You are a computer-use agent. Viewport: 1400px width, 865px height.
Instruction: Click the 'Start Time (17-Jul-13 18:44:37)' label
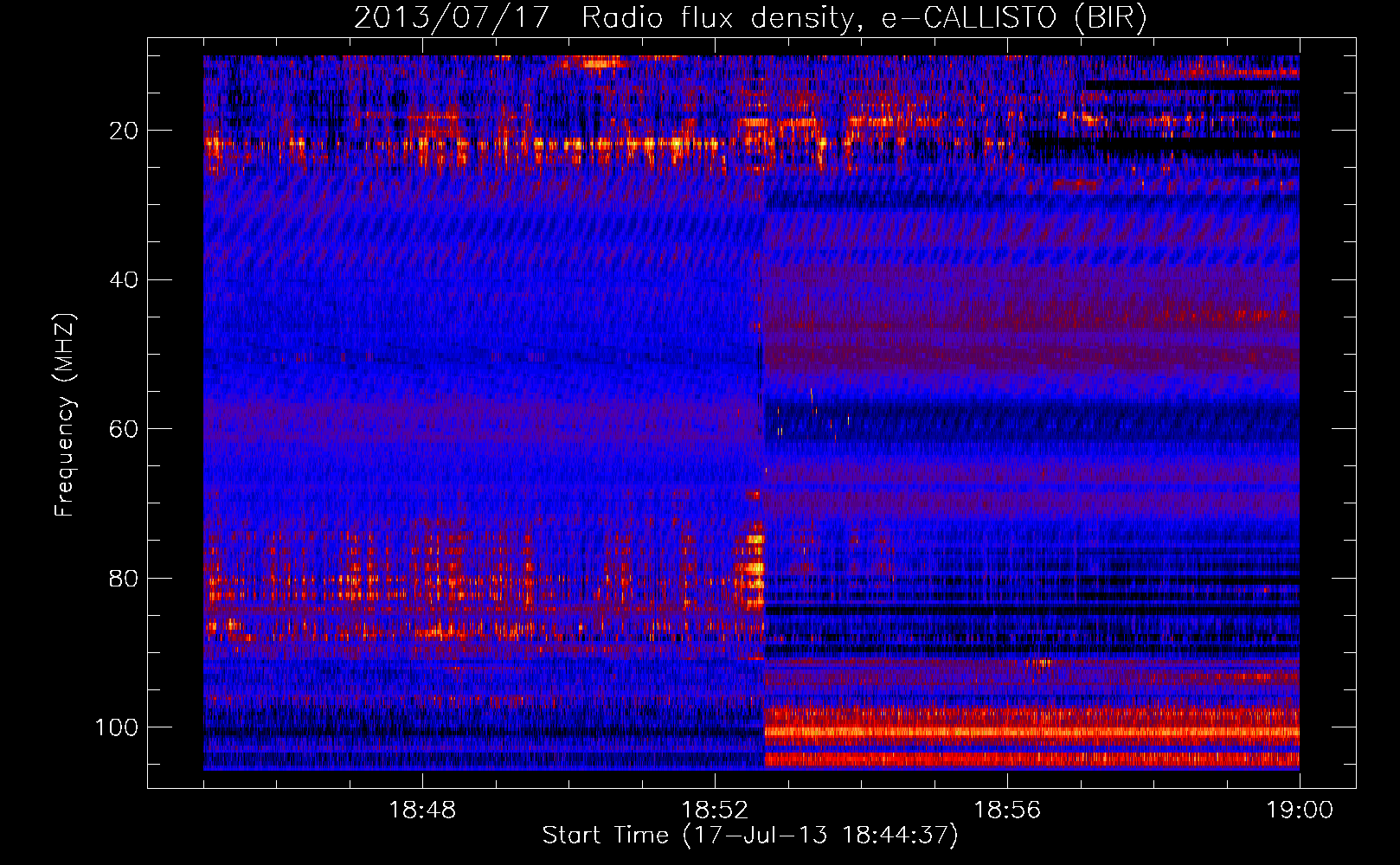click(x=750, y=836)
